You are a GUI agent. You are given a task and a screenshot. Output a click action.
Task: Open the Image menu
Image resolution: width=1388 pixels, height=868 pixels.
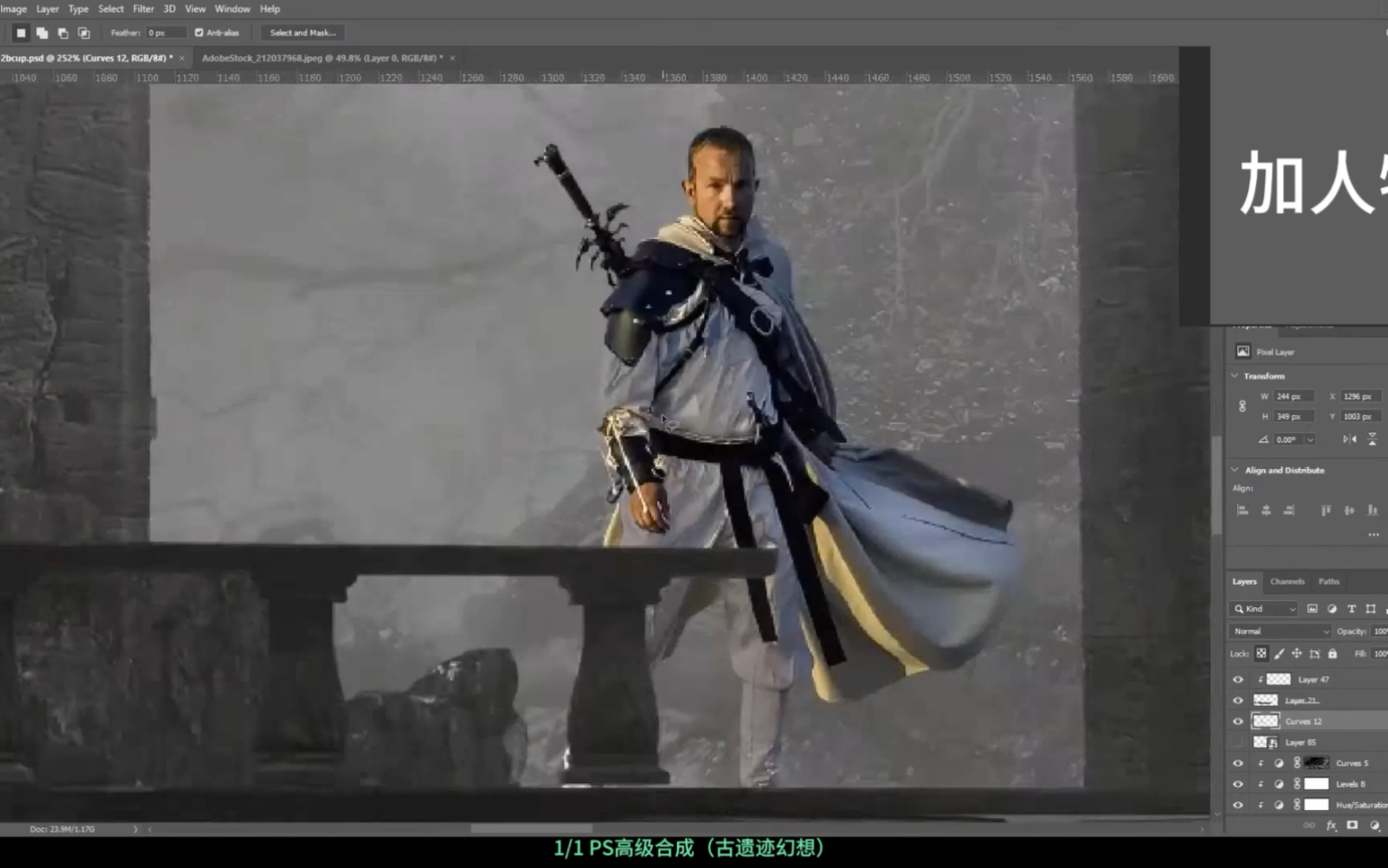(x=13, y=9)
